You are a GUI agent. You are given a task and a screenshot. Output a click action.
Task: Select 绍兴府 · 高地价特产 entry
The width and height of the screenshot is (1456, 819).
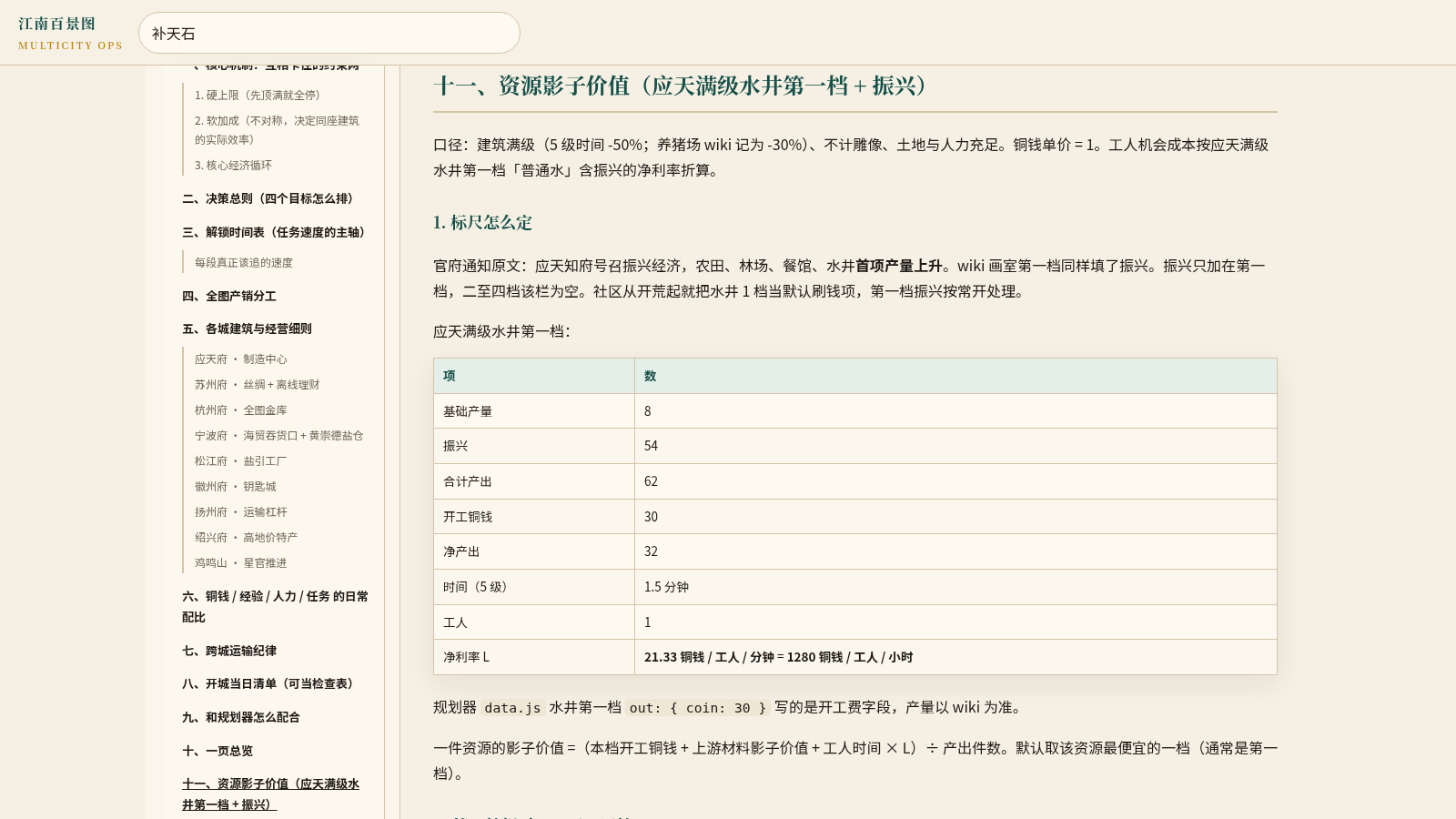247,537
